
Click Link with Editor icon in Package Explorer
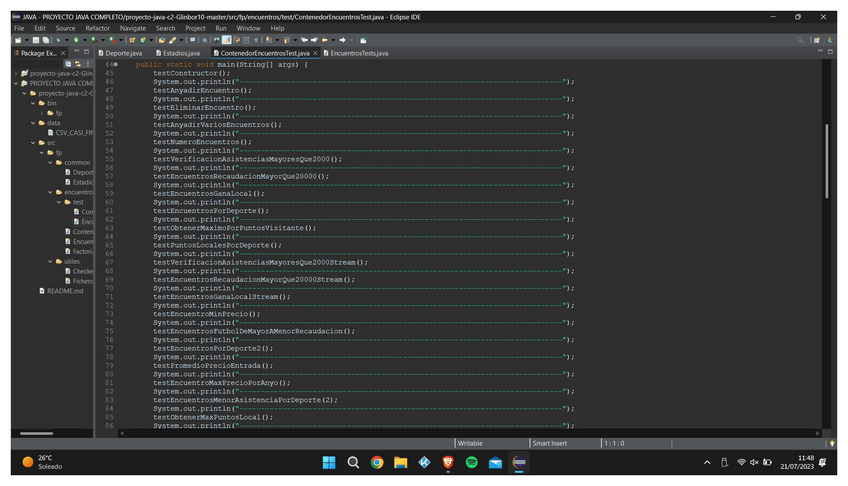tap(76, 63)
